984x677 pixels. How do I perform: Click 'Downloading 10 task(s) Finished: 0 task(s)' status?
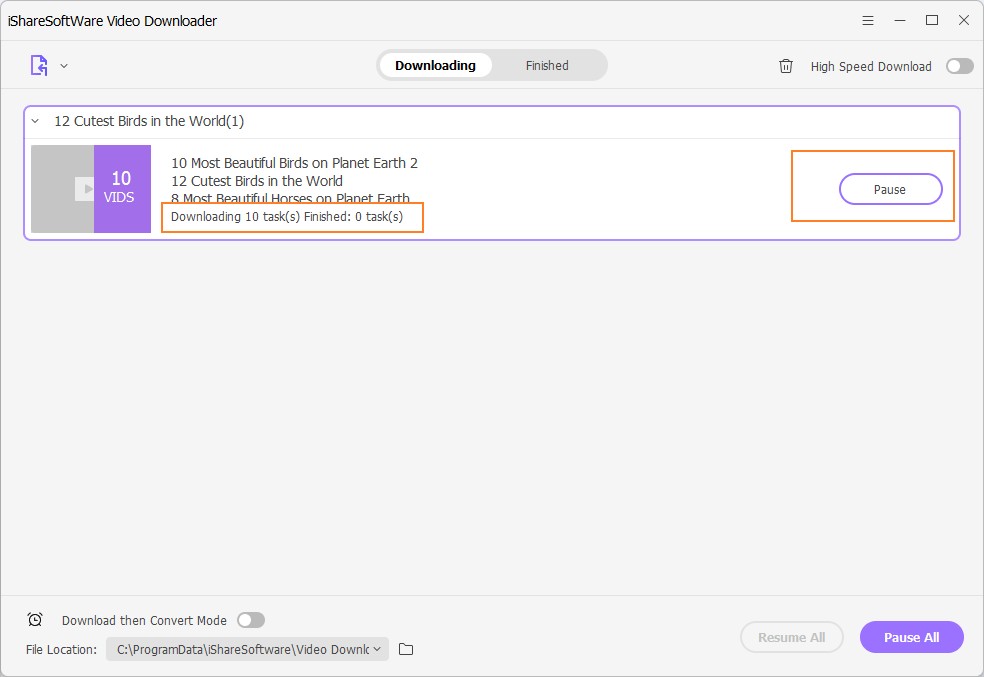(x=287, y=217)
